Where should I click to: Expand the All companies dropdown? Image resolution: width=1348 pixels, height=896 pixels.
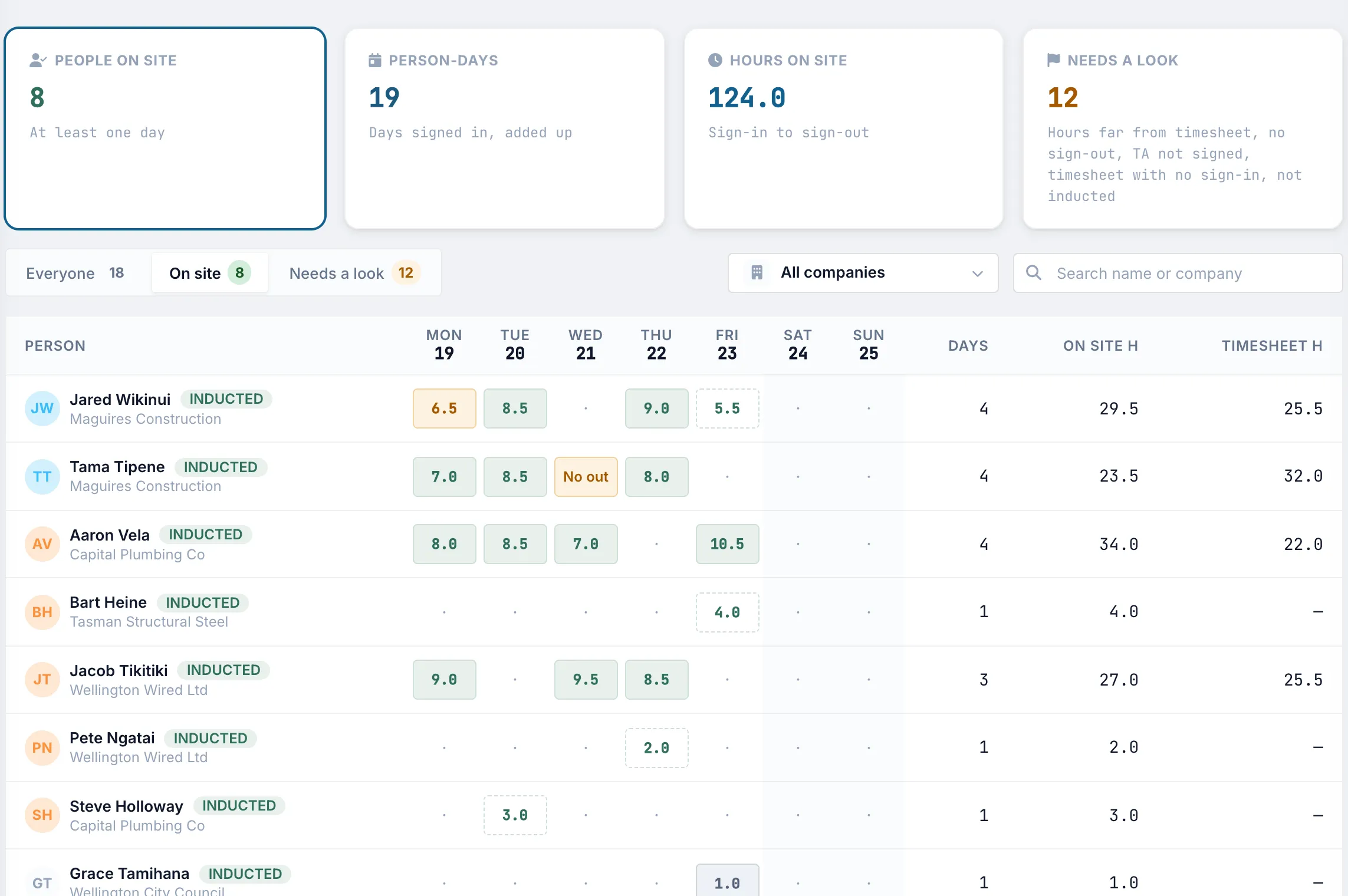pyautogui.click(x=863, y=273)
